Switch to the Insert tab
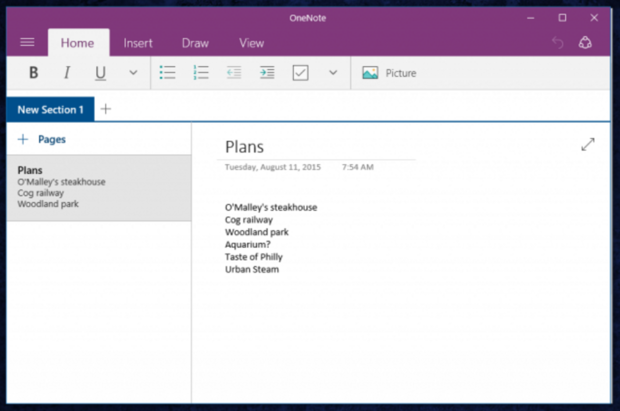This screenshot has width=620, height=411. pos(138,43)
